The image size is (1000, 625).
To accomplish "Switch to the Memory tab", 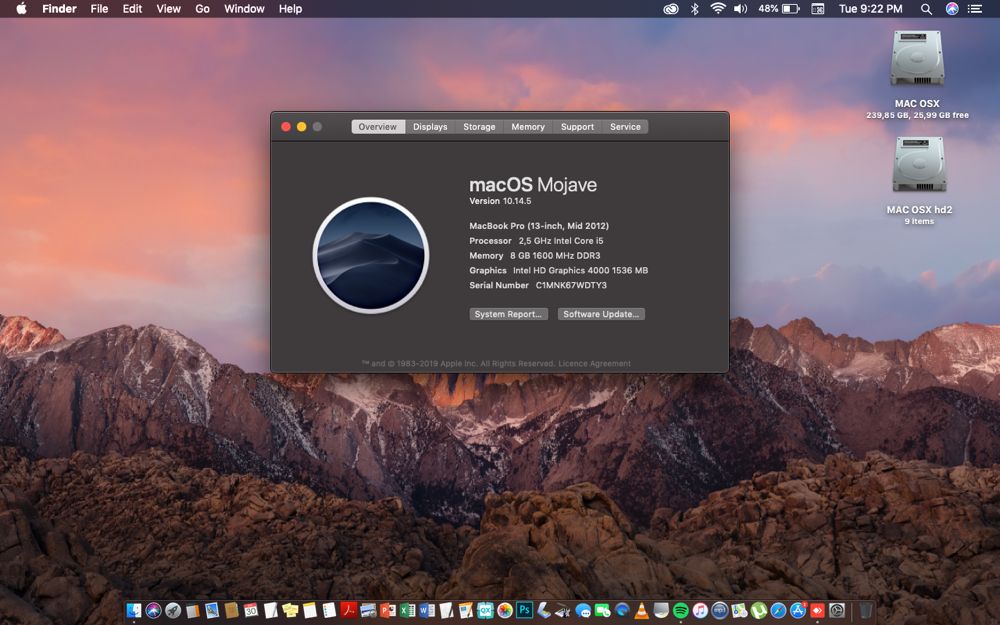I will pyautogui.click(x=528, y=127).
